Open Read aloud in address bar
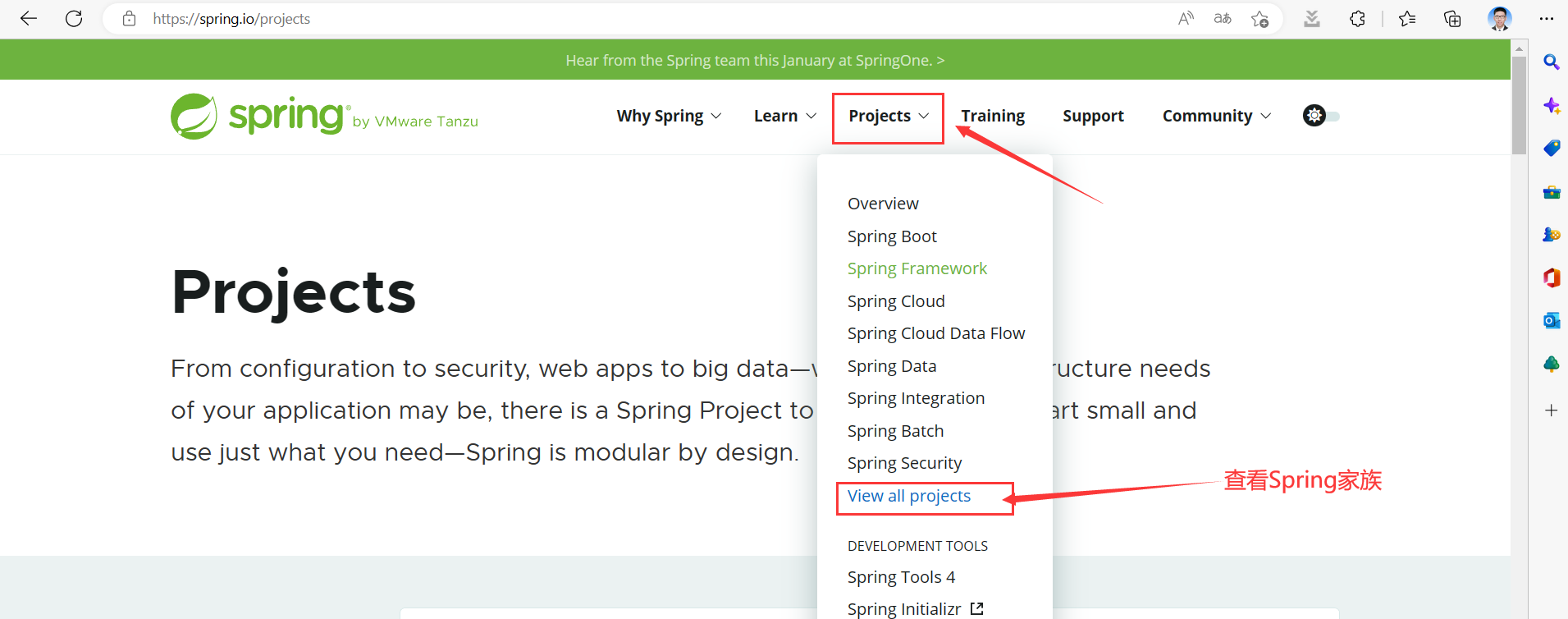This screenshot has width=1568, height=619. 1186,18
